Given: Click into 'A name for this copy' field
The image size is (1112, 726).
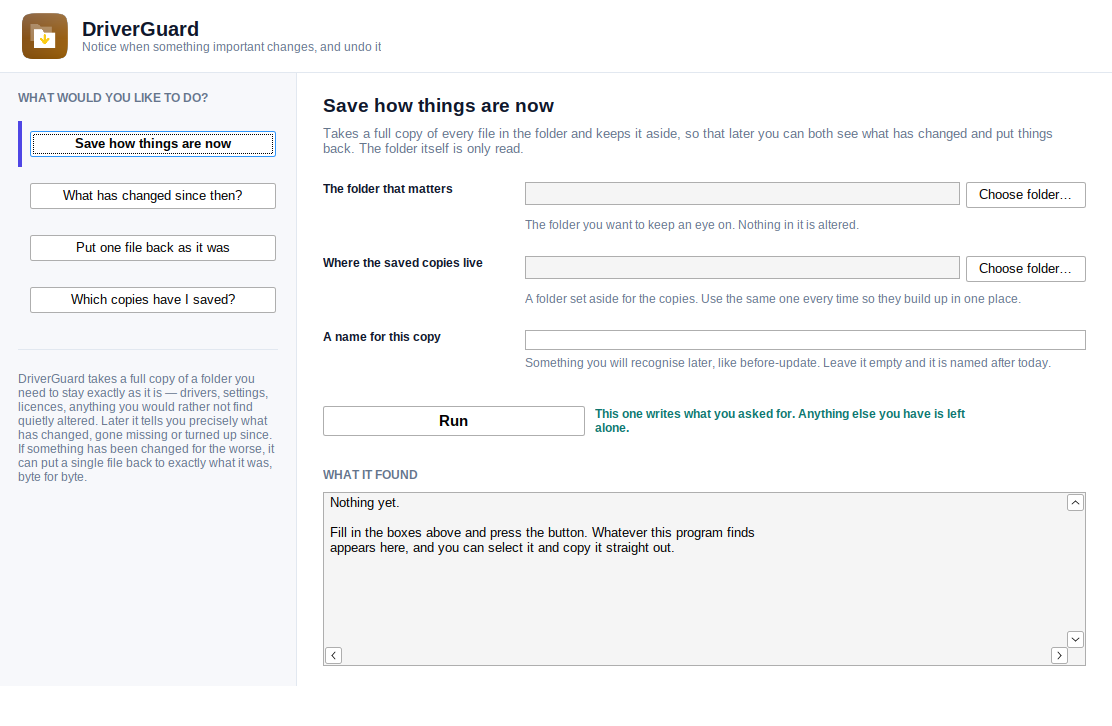Looking at the screenshot, I should [805, 340].
